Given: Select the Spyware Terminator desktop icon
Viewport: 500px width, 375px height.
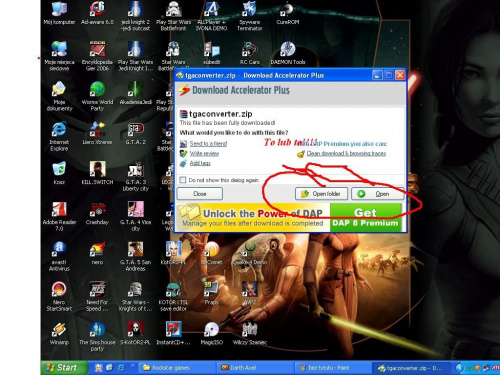Looking at the screenshot, I should 250,16.
